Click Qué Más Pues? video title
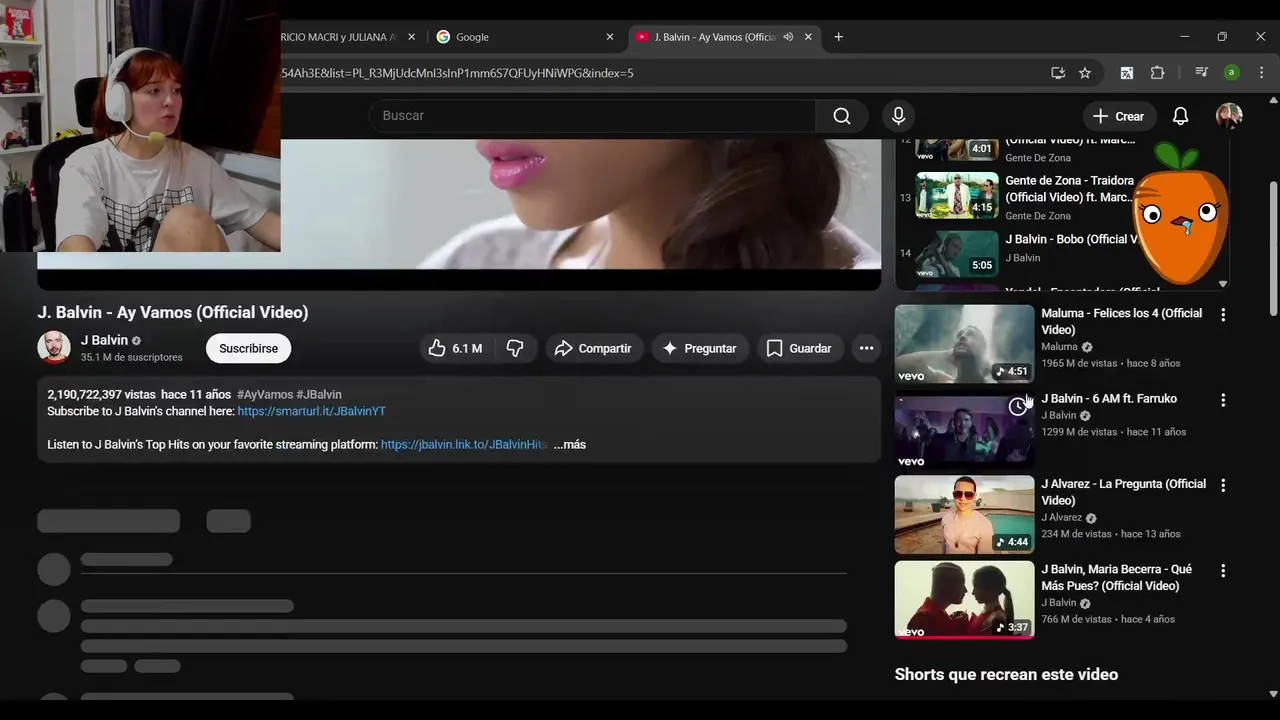This screenshot has height=720, width=1280. [x=1116, y=577]
